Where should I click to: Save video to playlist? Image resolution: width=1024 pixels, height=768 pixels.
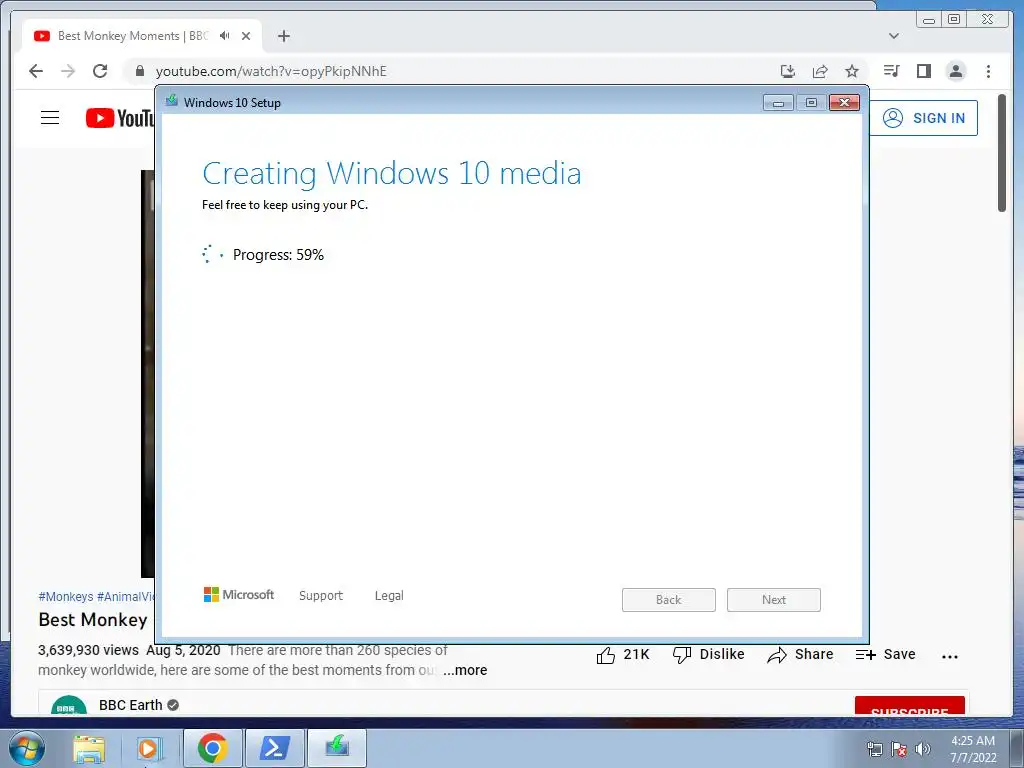coord(886,654)
